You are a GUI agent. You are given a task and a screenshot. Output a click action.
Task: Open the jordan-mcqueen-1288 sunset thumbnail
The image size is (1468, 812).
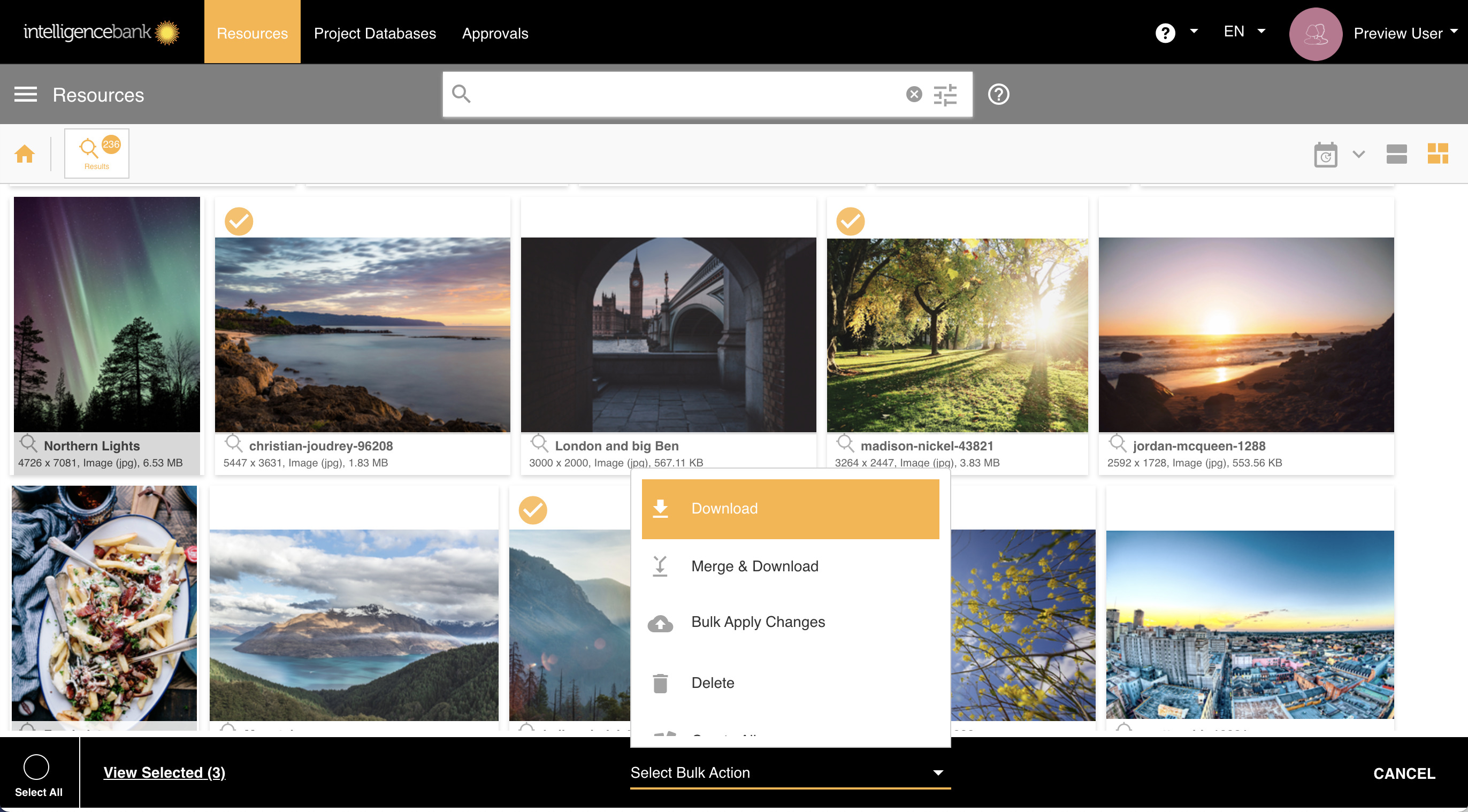pos(1246,335)
